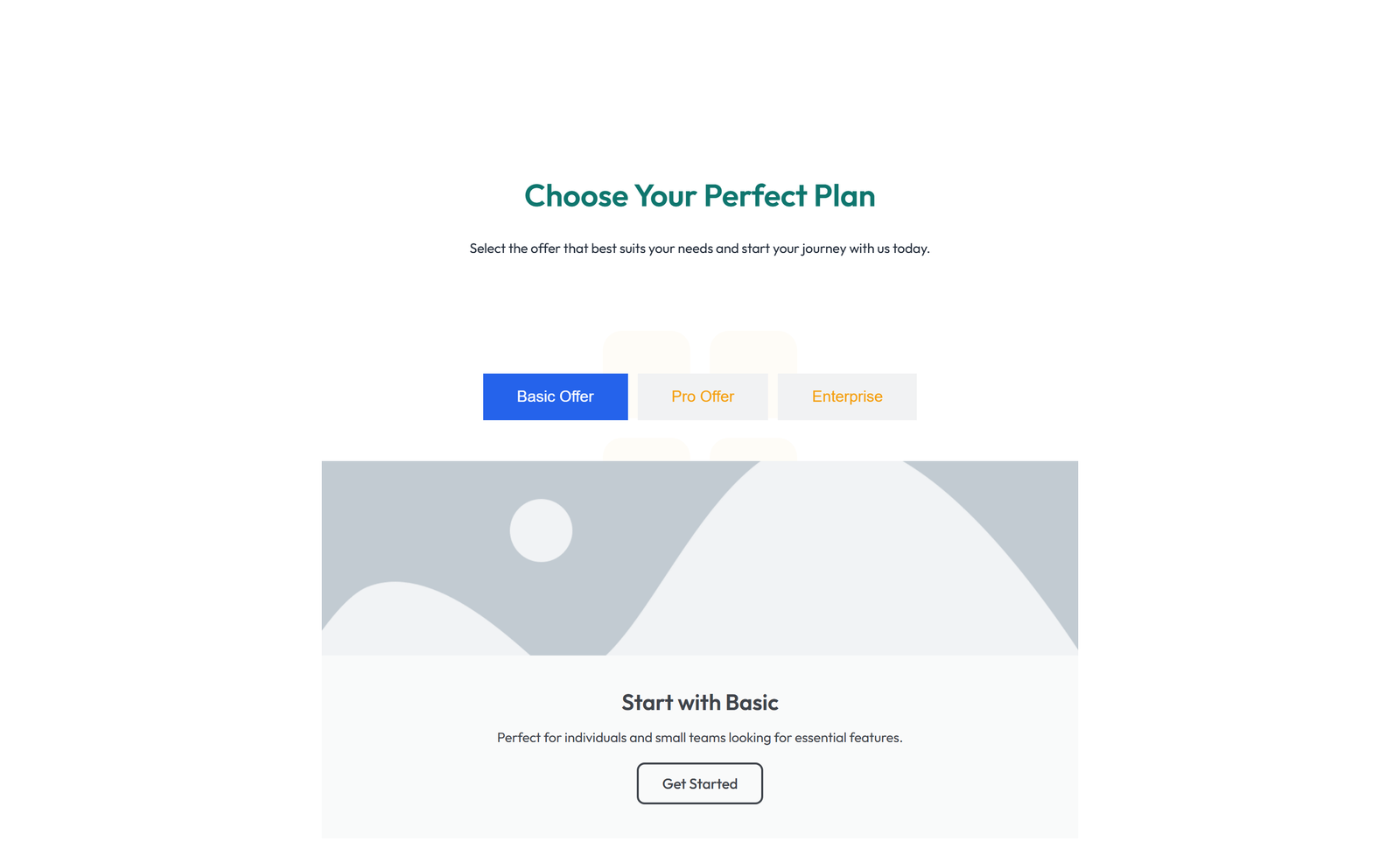This screenshot has width=1400, height=856.
Task: Click the placeholder plan image
Action: [x=700, y=558]
